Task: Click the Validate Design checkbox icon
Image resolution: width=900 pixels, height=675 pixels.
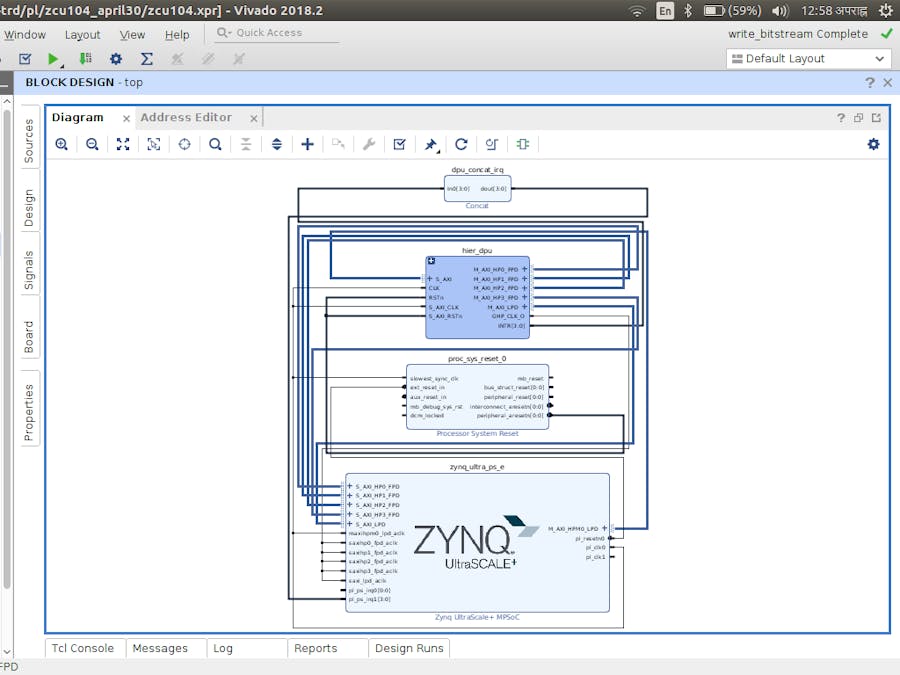Action: point(399,144)
